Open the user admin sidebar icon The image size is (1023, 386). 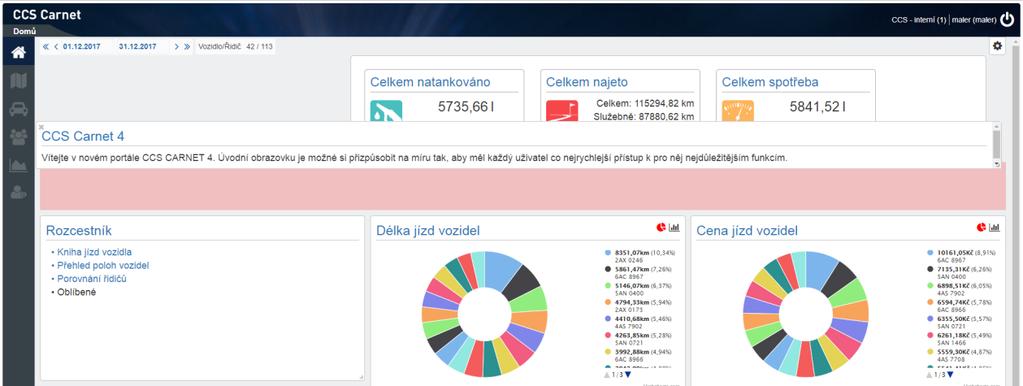click(18, 192)
